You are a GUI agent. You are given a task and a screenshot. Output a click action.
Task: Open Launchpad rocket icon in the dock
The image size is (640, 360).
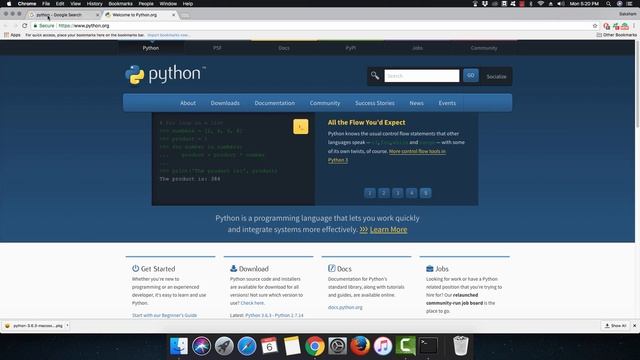[x=224, y=346]
